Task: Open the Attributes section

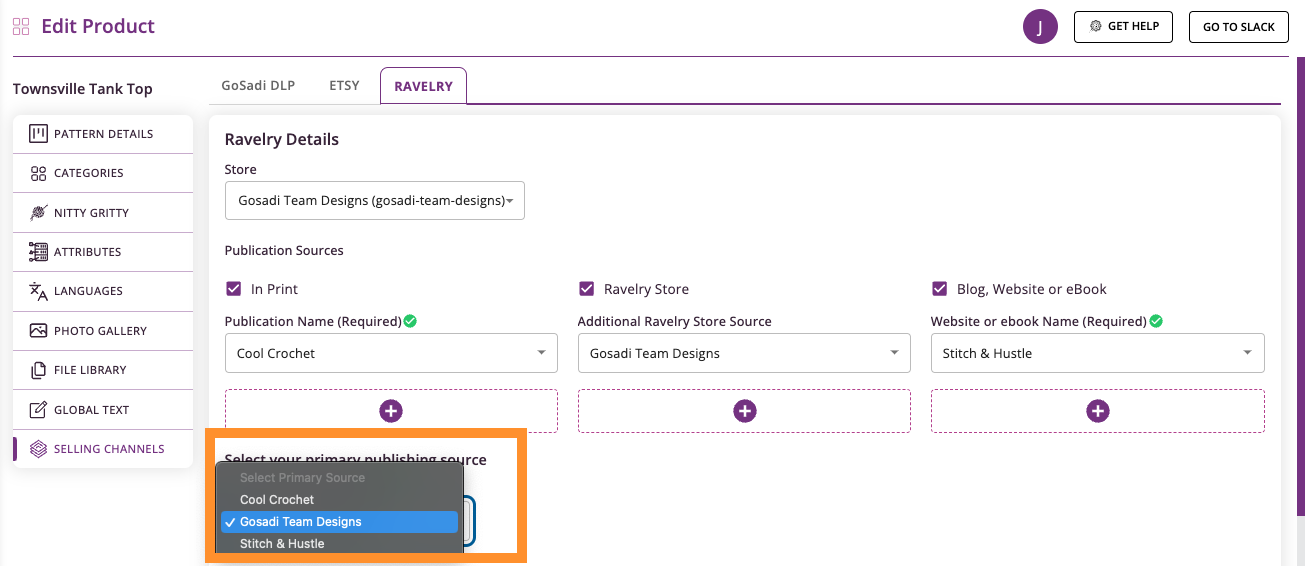Action: pyautogui.click(x=103, y=252)
